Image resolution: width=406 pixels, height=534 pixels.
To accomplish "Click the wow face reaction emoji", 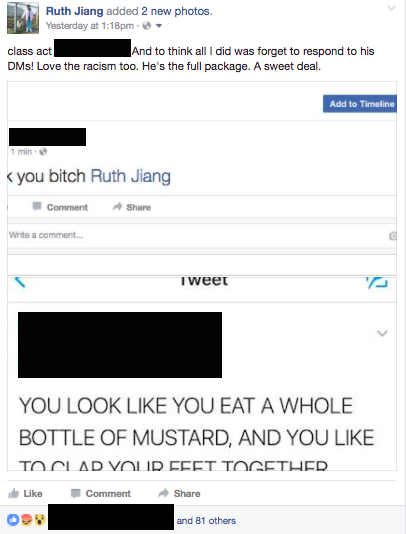I will (40, 520).
